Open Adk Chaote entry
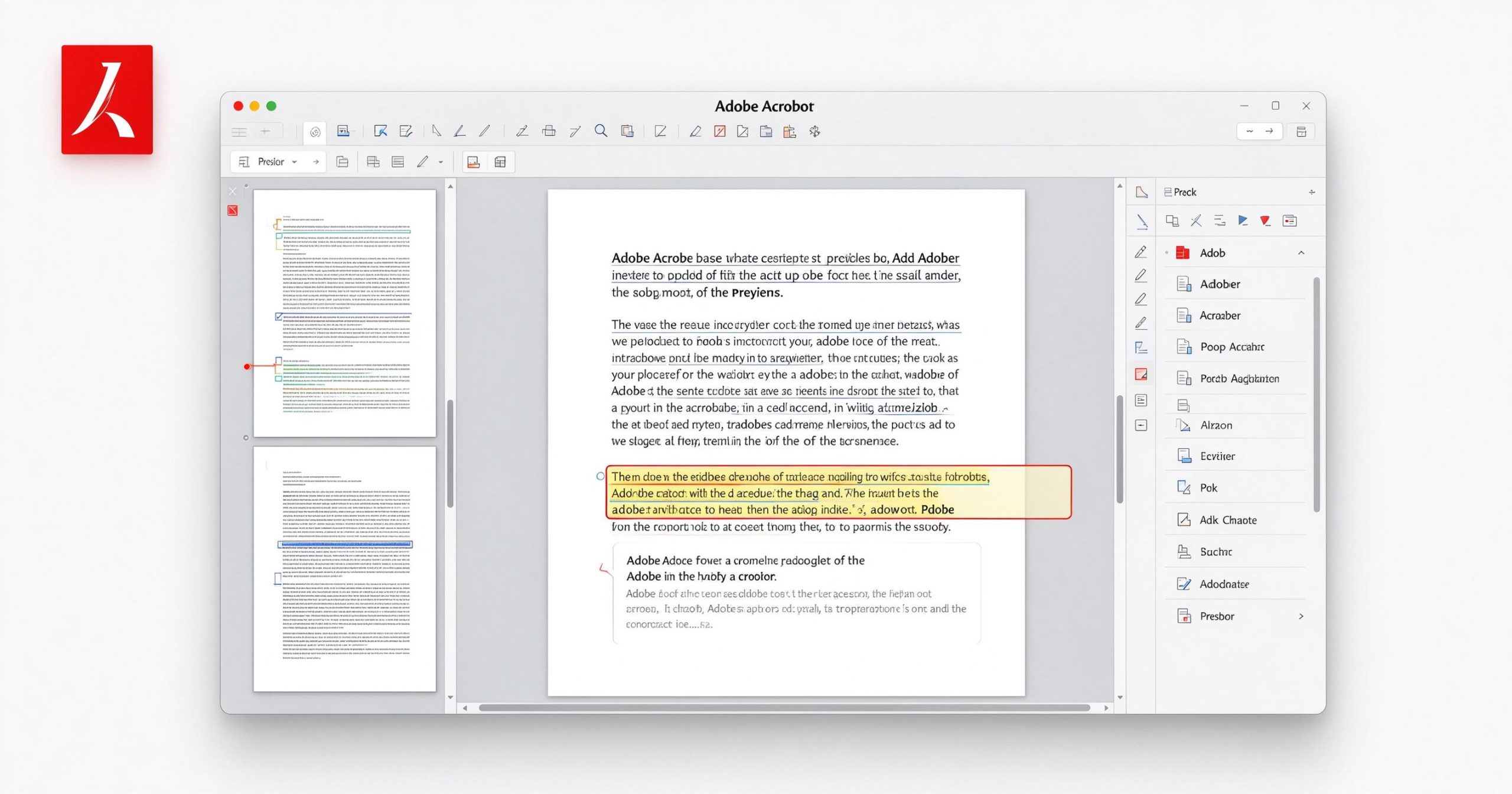 coord(1236,520)
